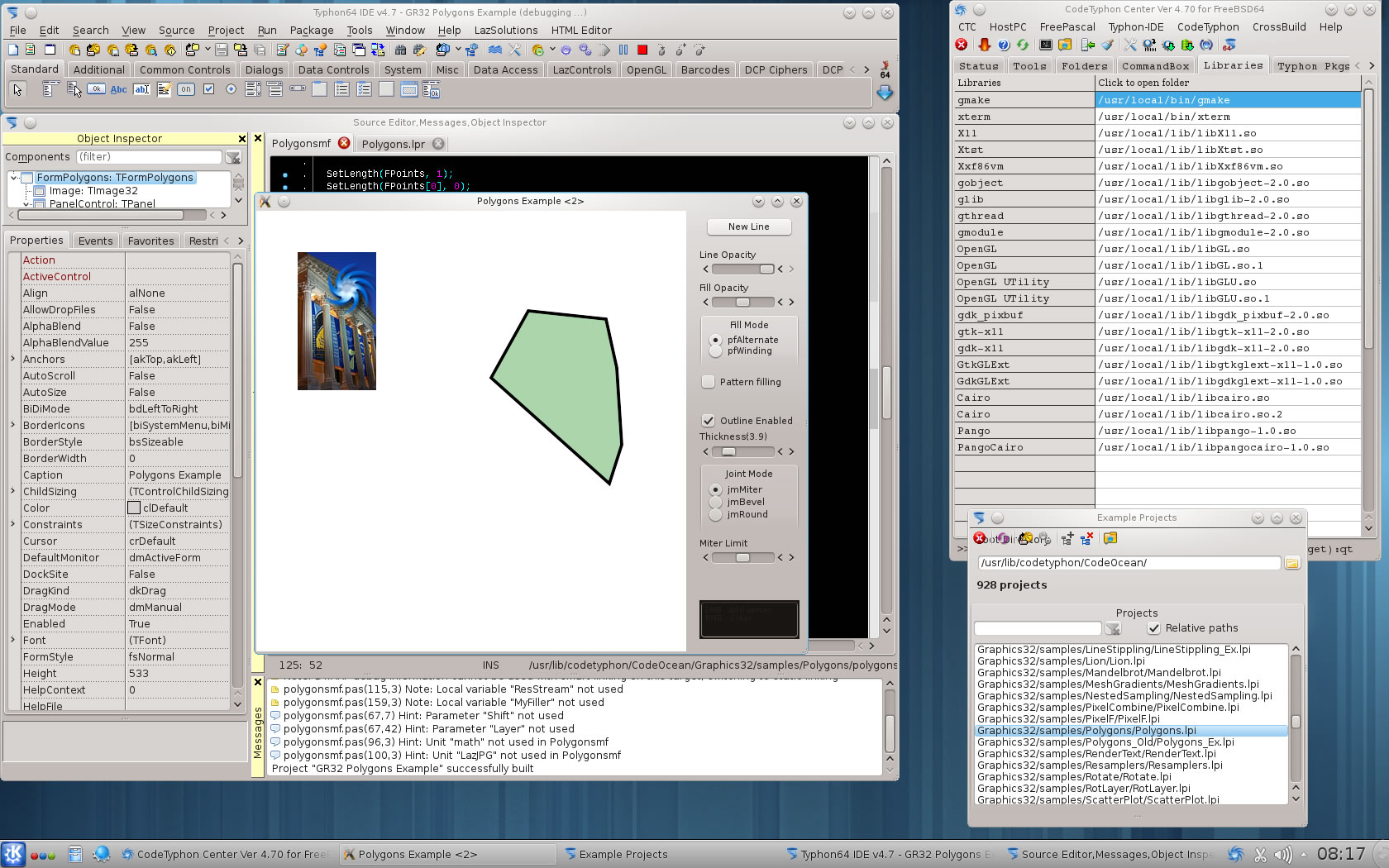This screenshot has height=868, width=1389.
Task: Open the Package menu
Action: pos(312,30)
